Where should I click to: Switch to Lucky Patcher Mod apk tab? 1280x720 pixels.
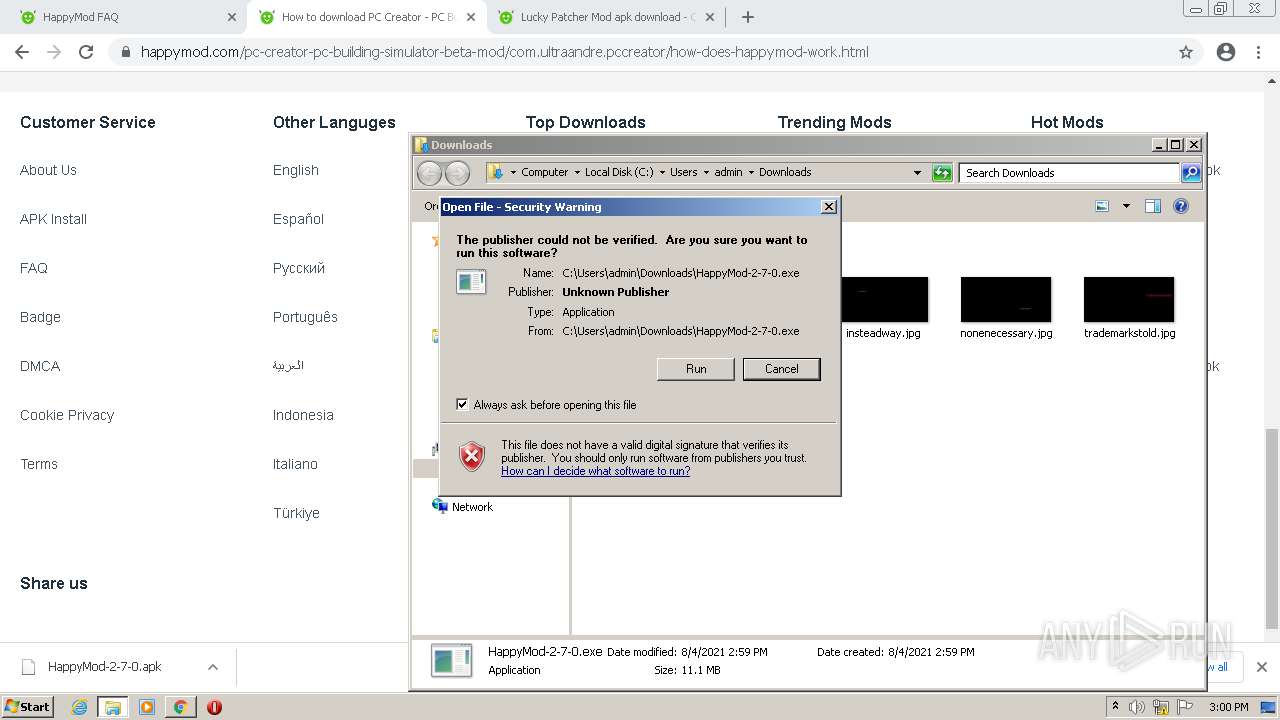[606, 17]
